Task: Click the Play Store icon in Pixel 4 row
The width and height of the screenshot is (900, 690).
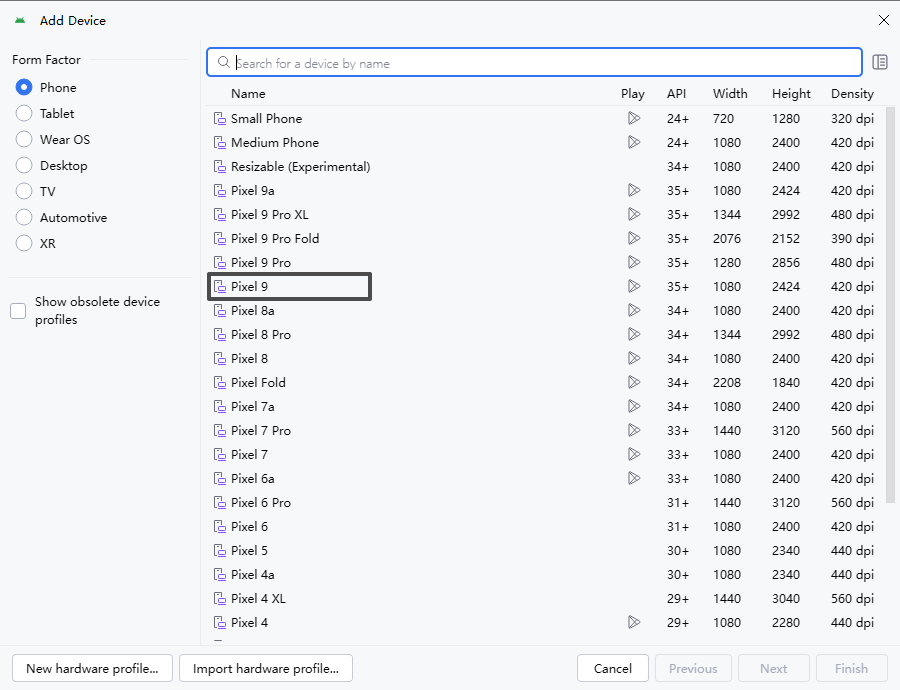Action: [x=634, y=623]
